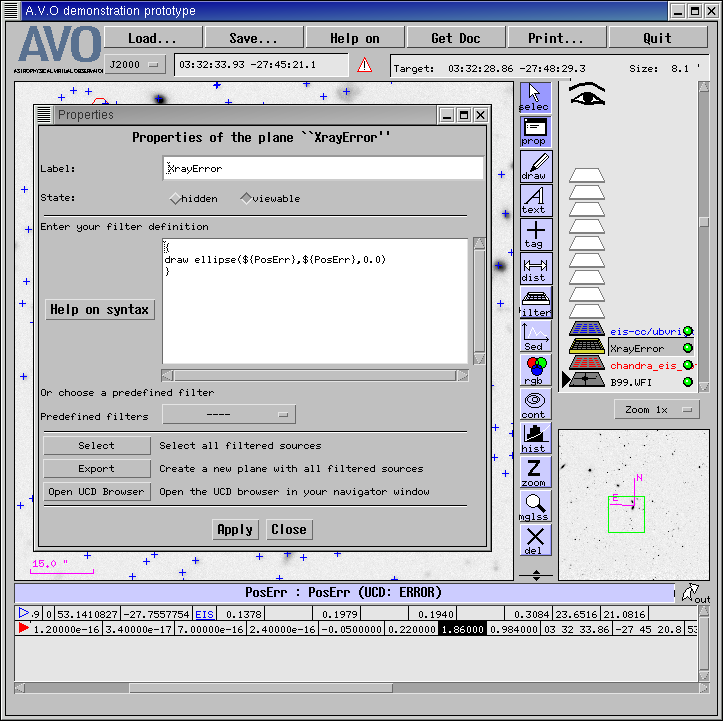
Task: Open the J2000 coordinate frame dropdown
Action: (137, 65)
